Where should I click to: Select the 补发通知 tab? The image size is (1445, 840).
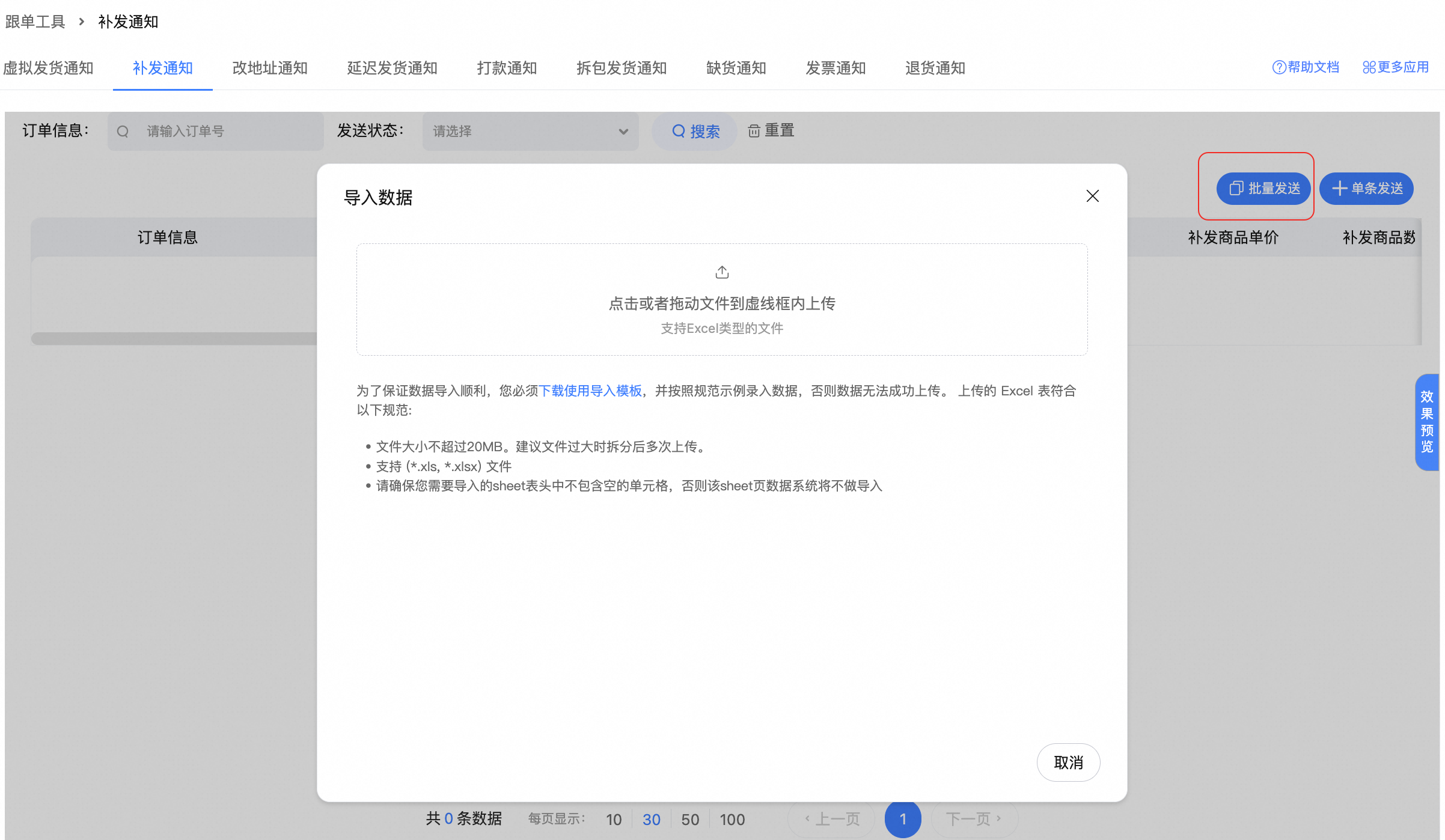coord(163,68)
